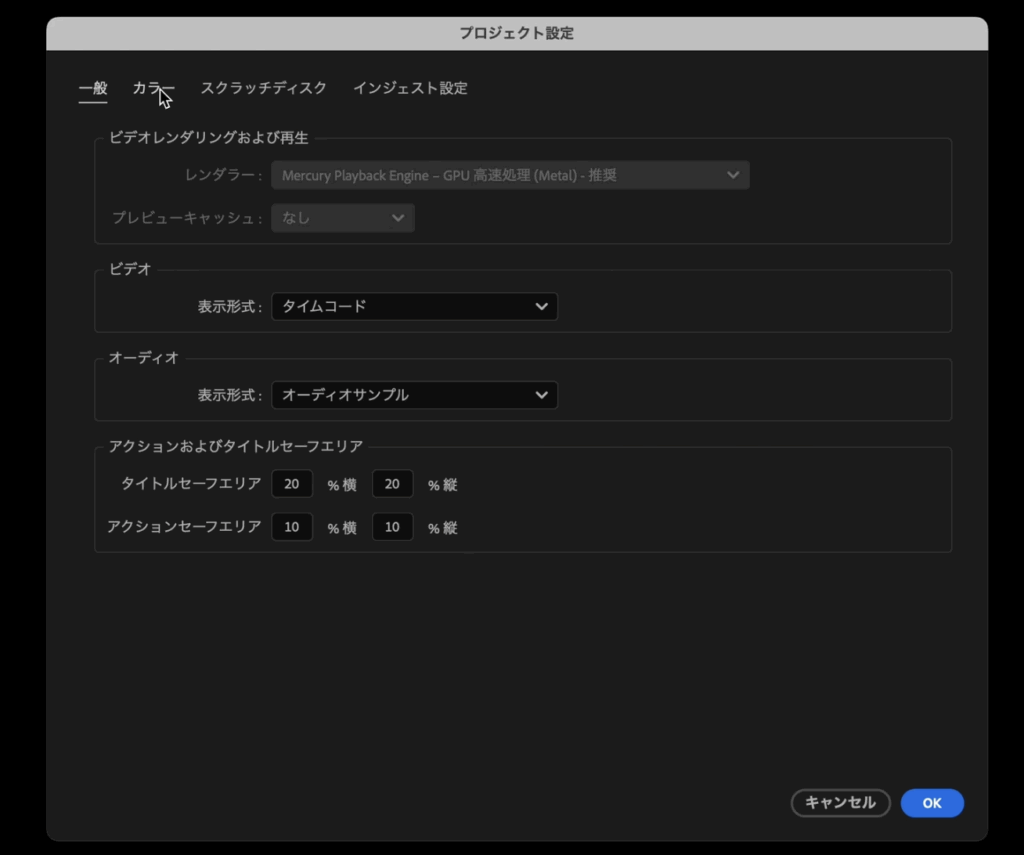The width and height of the screenshot is (1024, 855).
Task: Click the chevron arrow on プレビューキャッシュ dropdown
Action: 398,217
